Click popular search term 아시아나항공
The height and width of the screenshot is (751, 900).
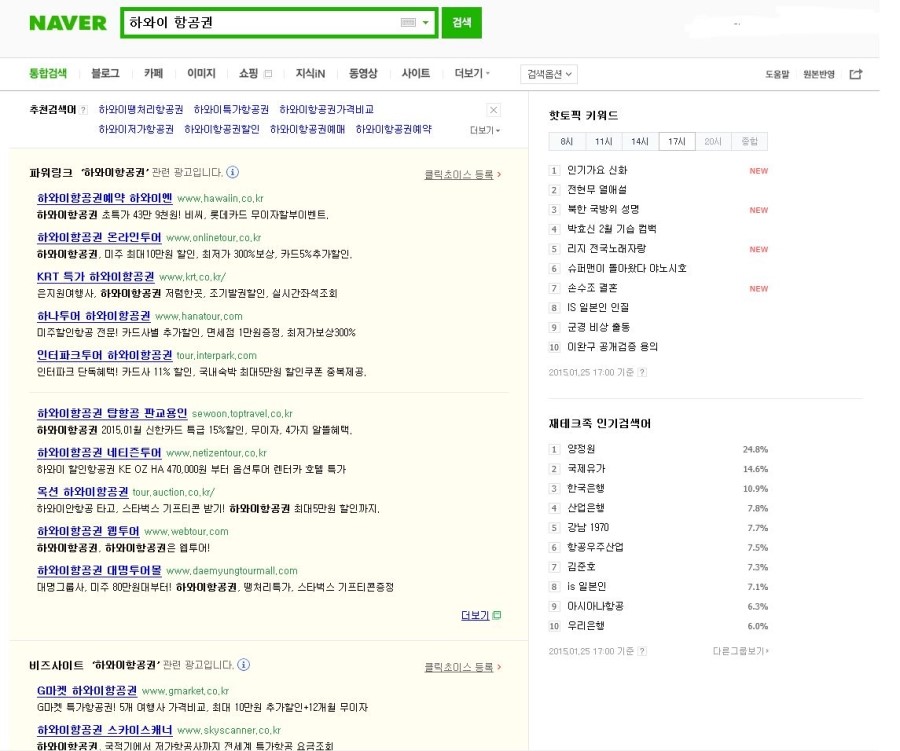595,606
